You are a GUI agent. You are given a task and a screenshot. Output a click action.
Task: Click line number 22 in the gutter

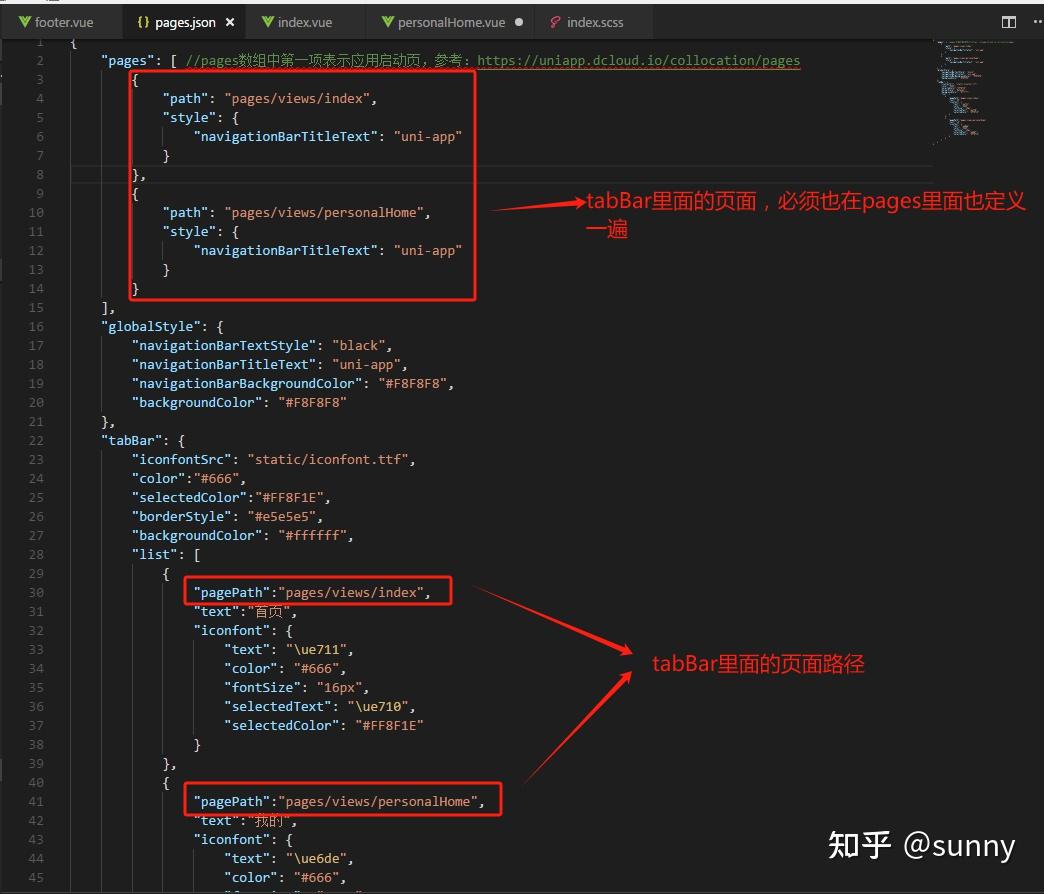click(x=36, y=440)
